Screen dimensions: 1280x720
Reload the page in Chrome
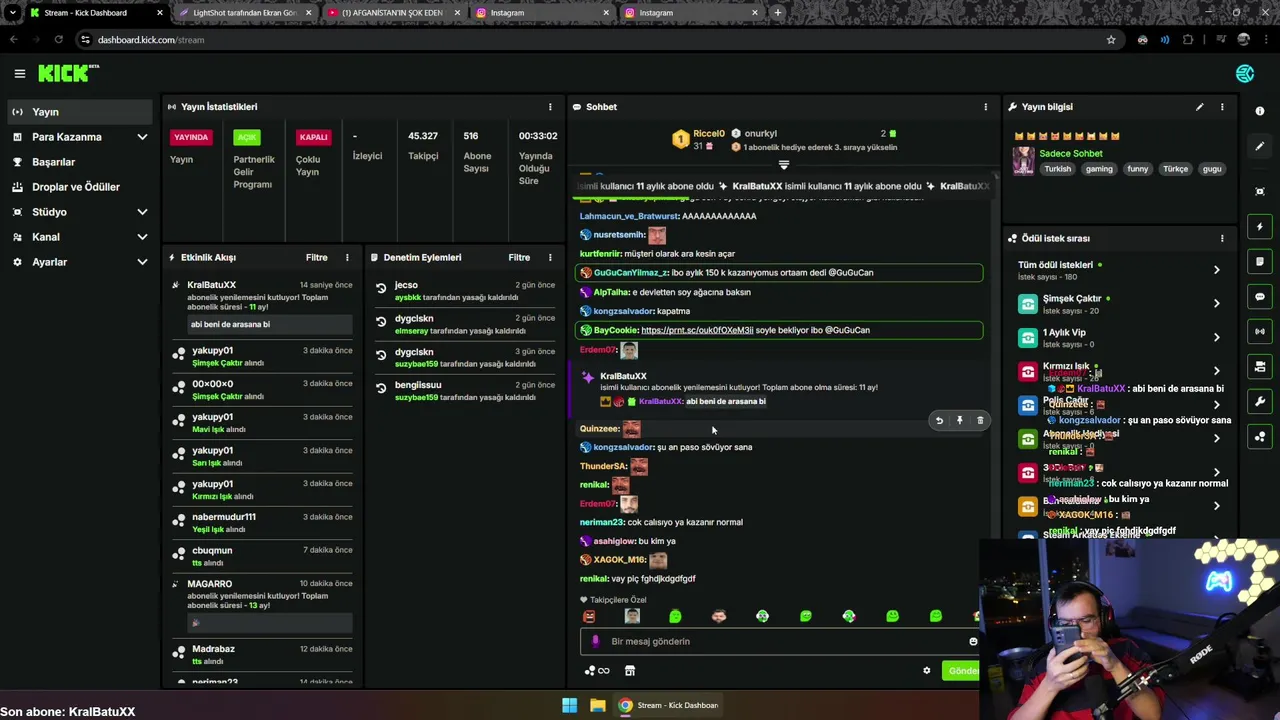coord(59,40)
